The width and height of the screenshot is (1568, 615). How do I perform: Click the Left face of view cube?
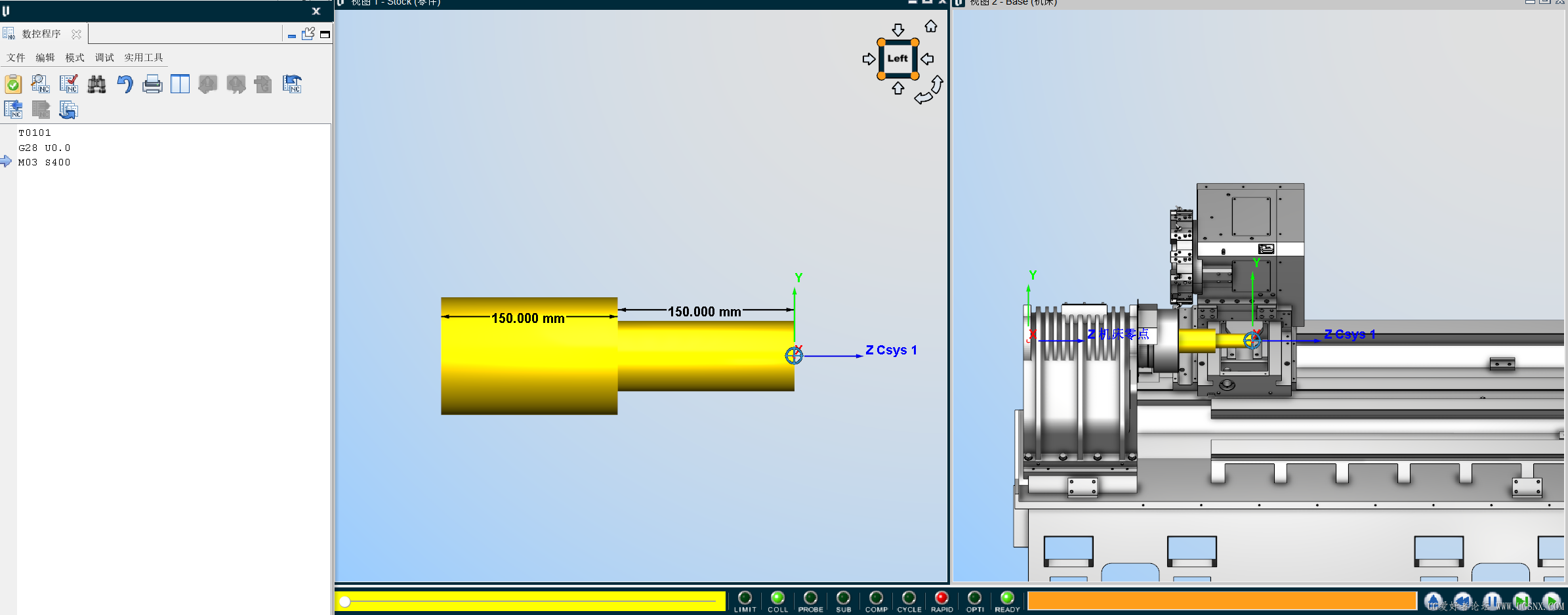[x=898, y=58]
